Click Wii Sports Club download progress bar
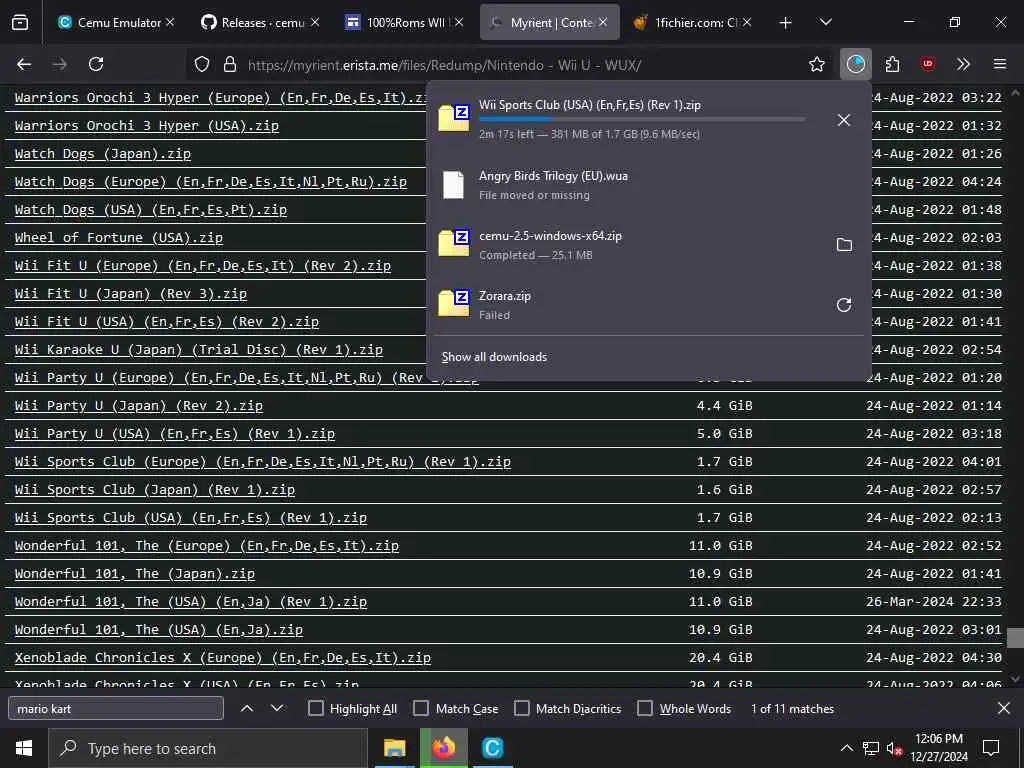Screen dimensions: 1024x768 [642, 120]
